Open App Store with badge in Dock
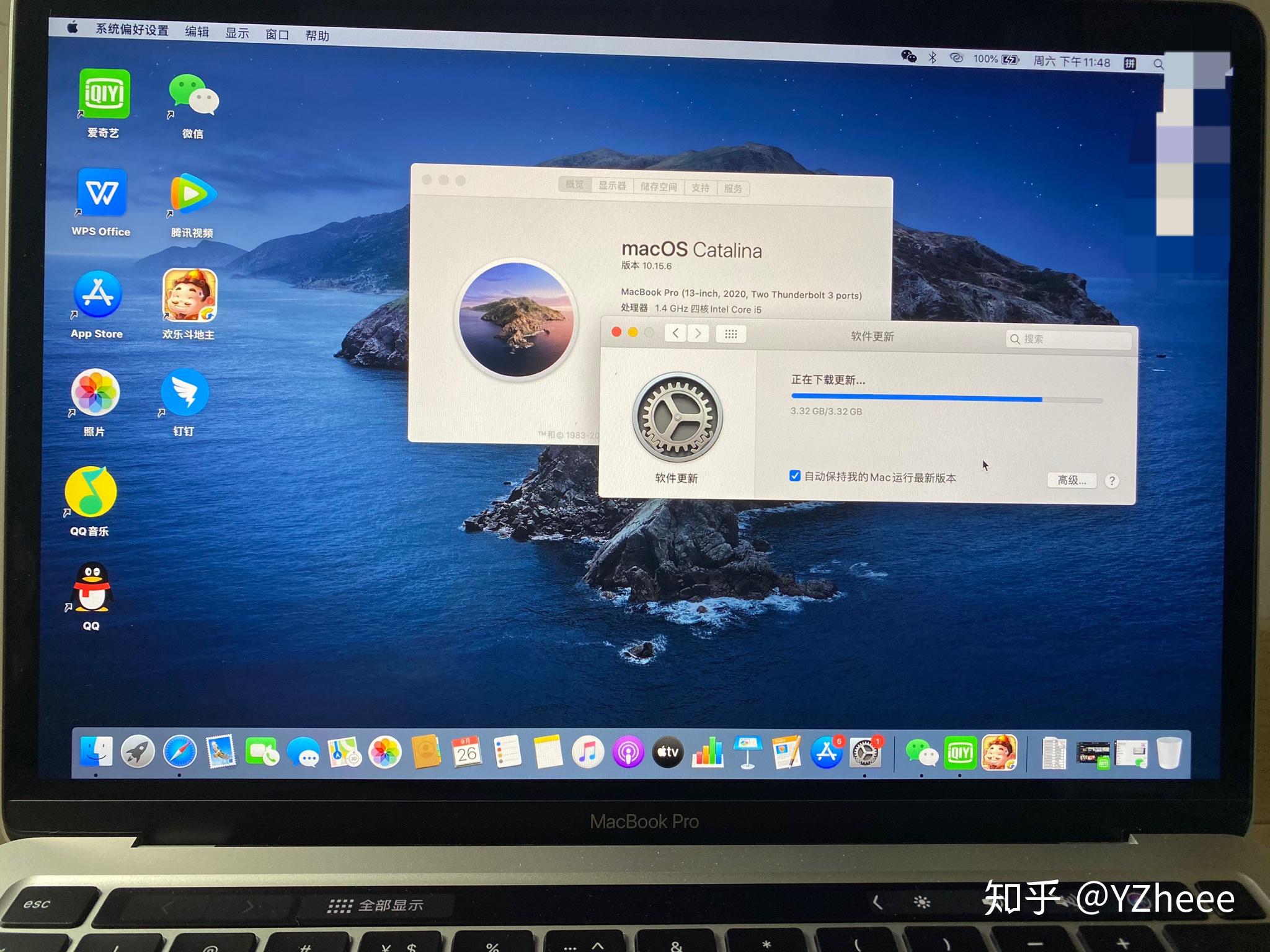The image size is (1270, 952). [827, 752]
